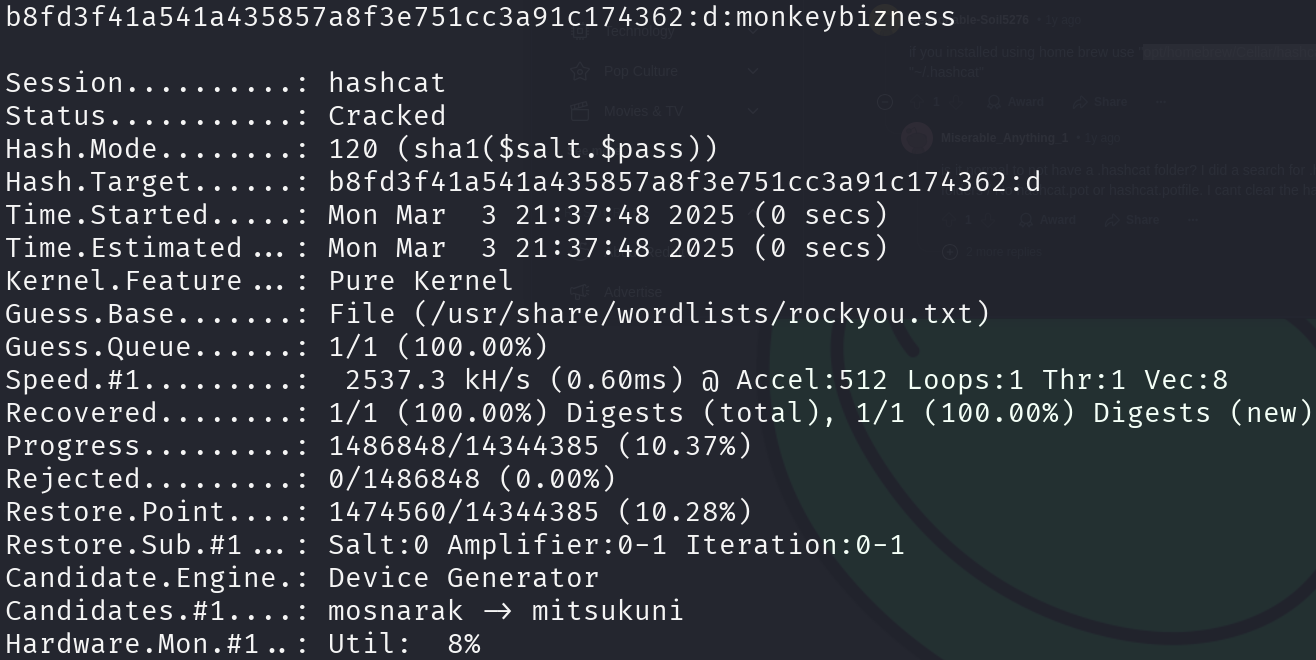Collapse the first comment thread minus icon

[885, 101]
